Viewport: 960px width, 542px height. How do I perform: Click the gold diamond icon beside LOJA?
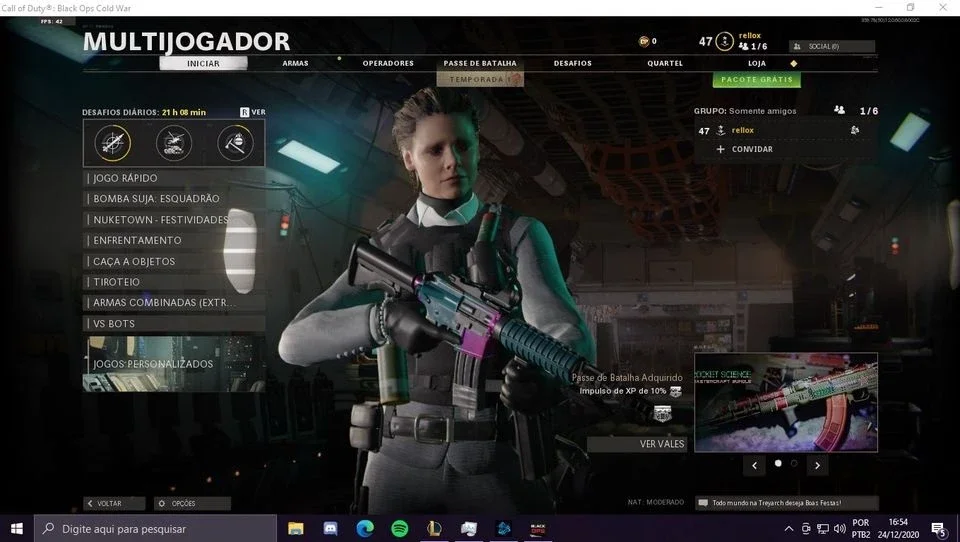point(793,63)
